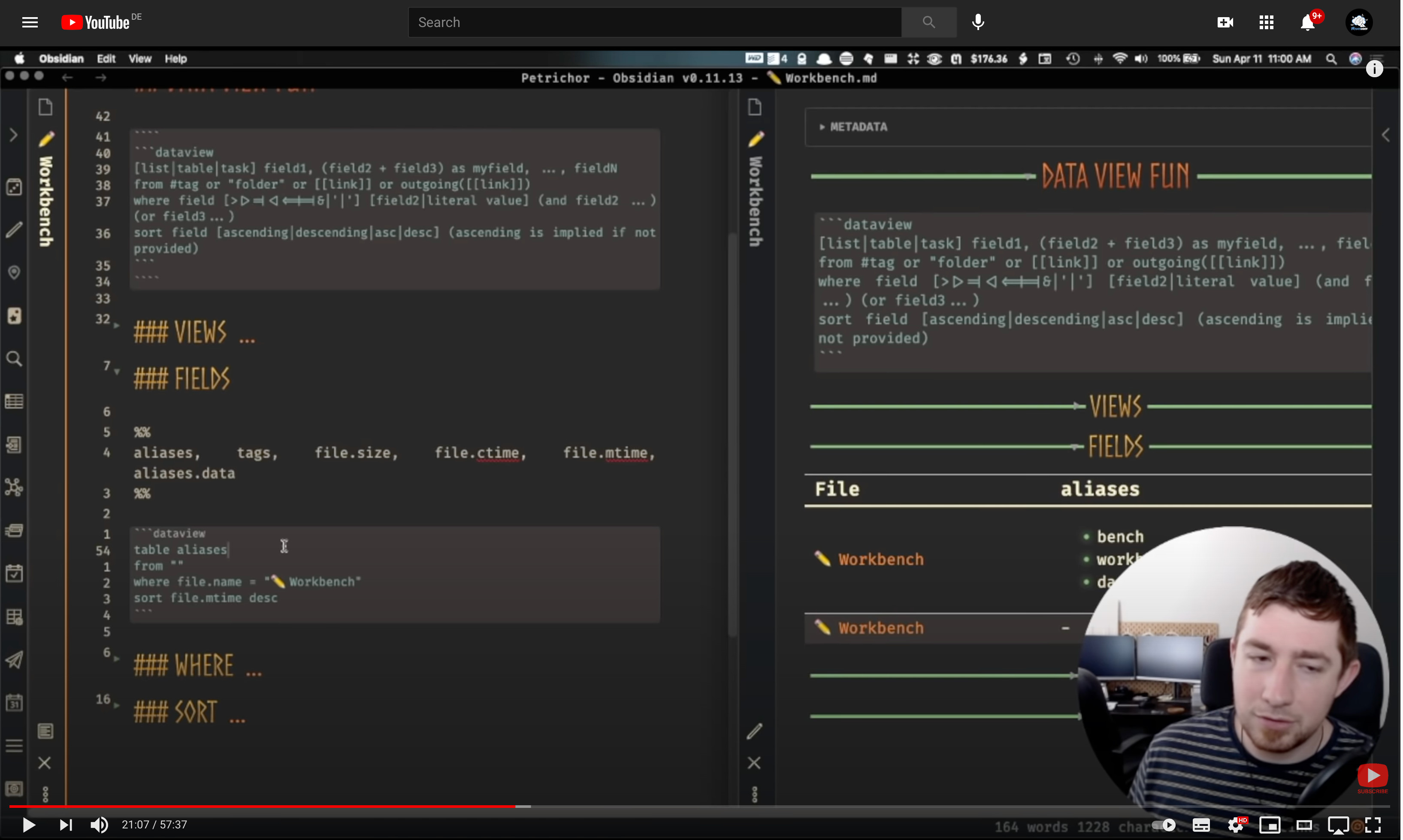Viewport: 1403px width, 840px height.
Task: Click the YouTube search button
Action: [x=930, y=22]
